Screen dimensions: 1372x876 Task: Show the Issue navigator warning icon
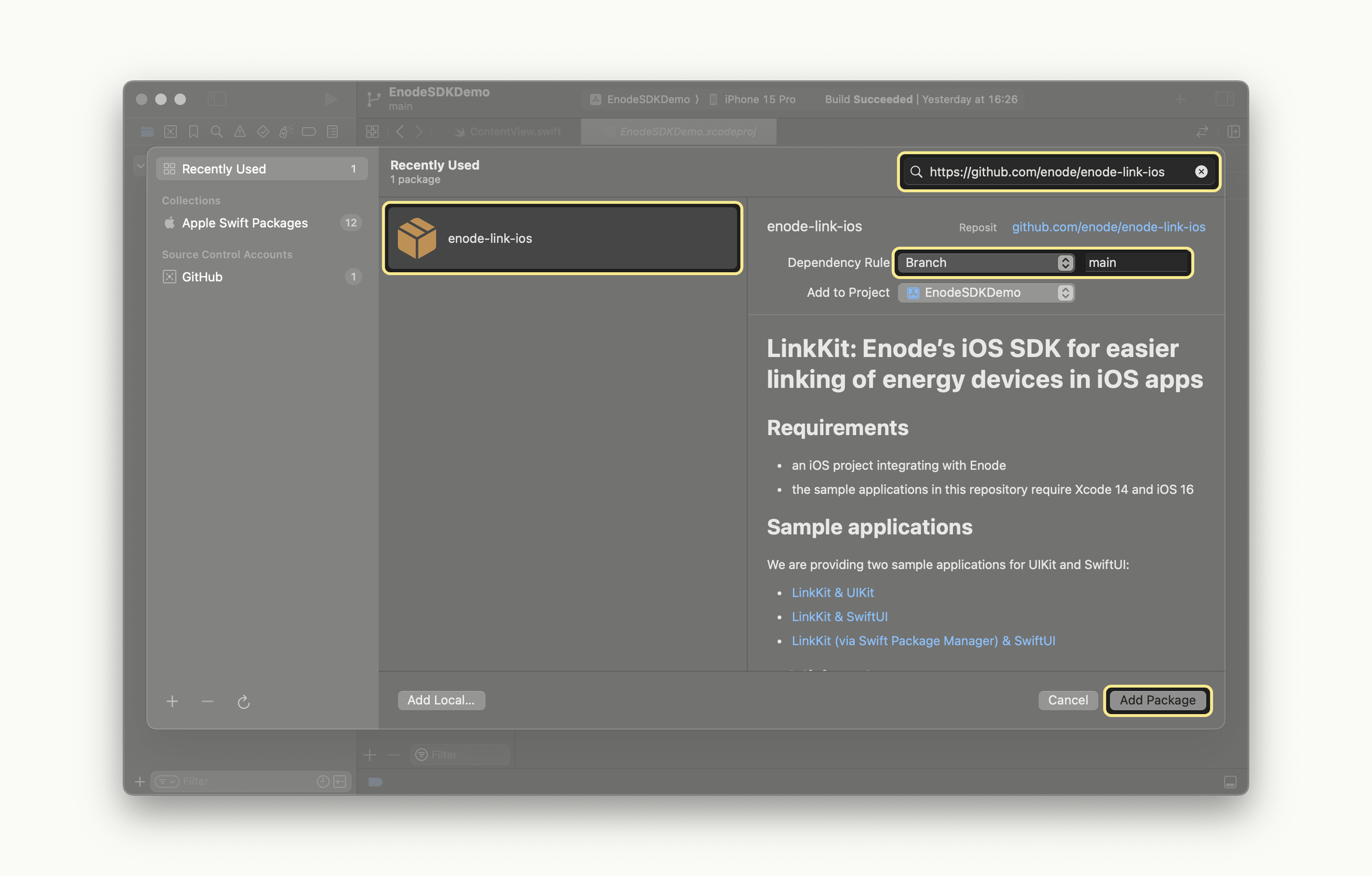click(240, 132)
